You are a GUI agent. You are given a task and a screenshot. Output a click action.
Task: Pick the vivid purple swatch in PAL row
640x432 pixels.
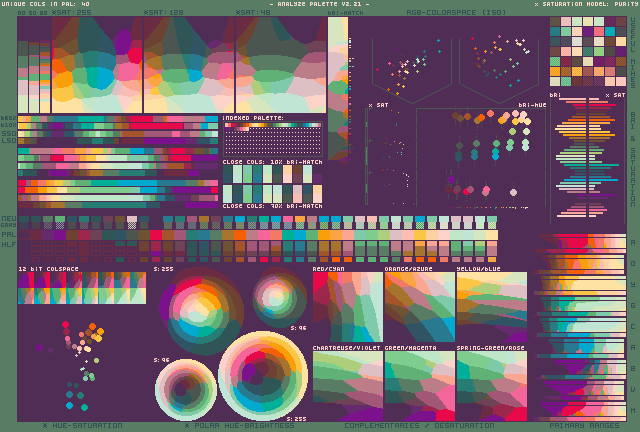[x=60, y=235]
